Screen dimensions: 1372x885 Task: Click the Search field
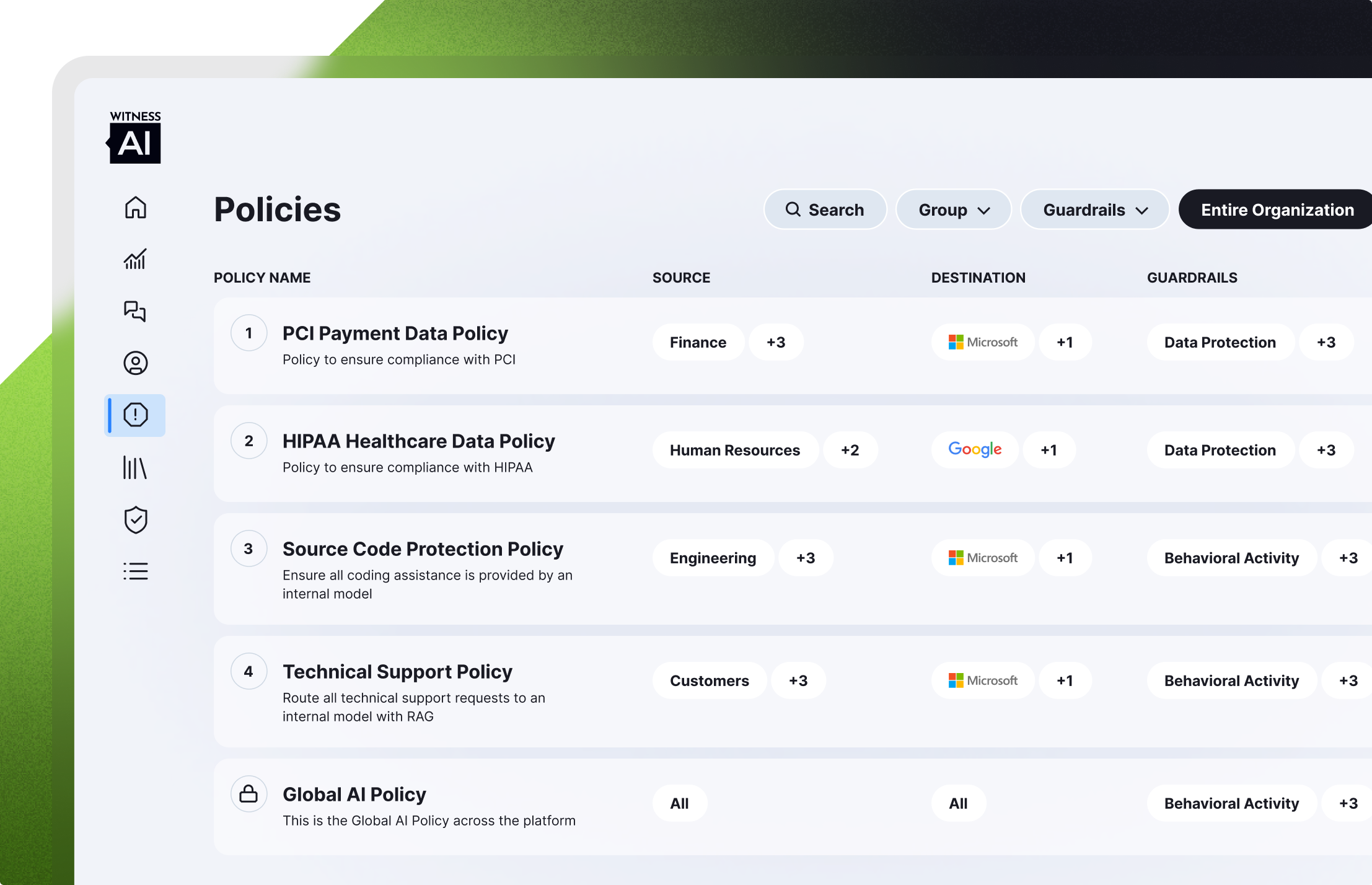pos(825,209)
